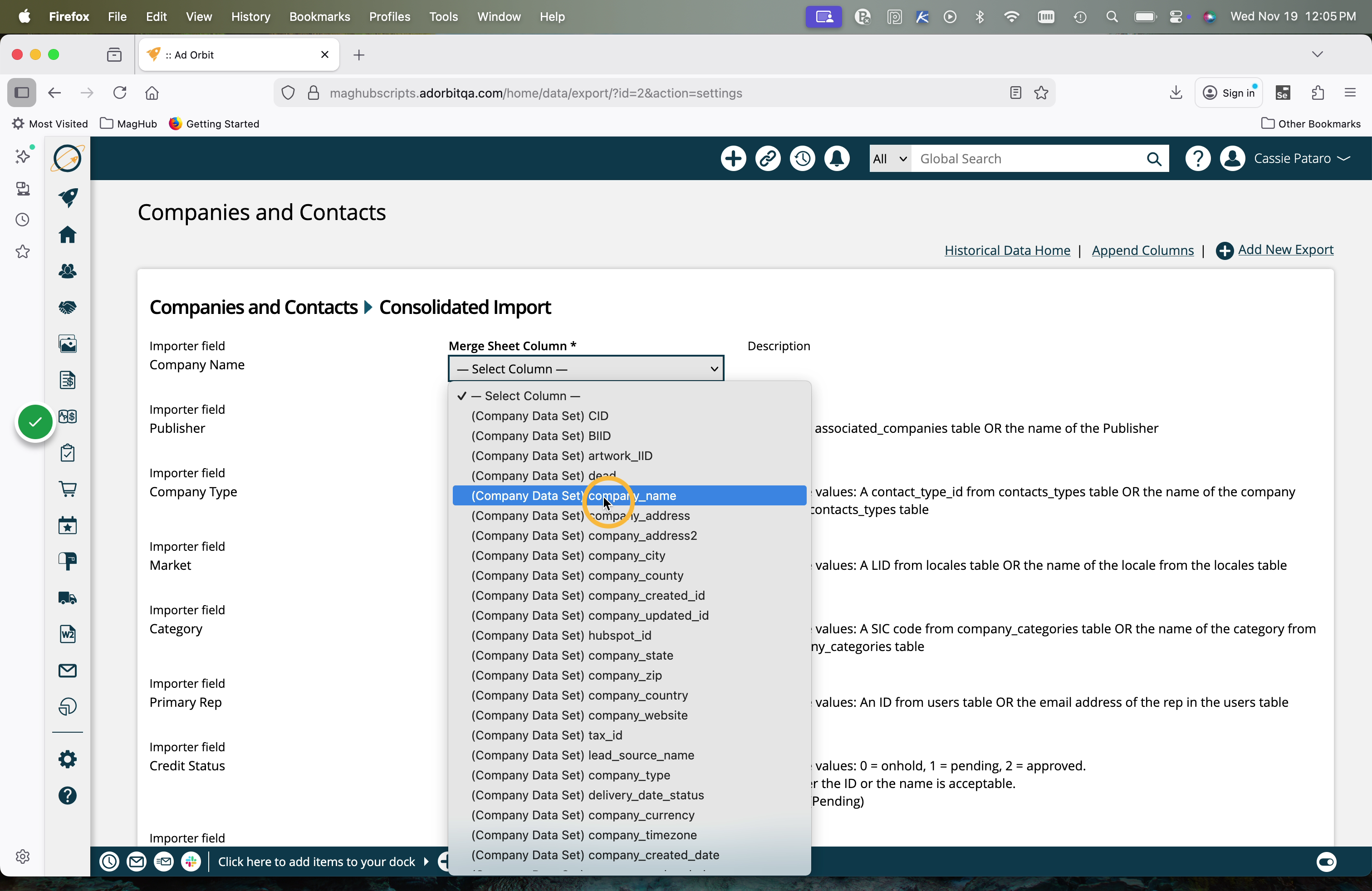Click the handshake icon in sidebar
The image size is (1372, 891).
click(x=68, y=307)
